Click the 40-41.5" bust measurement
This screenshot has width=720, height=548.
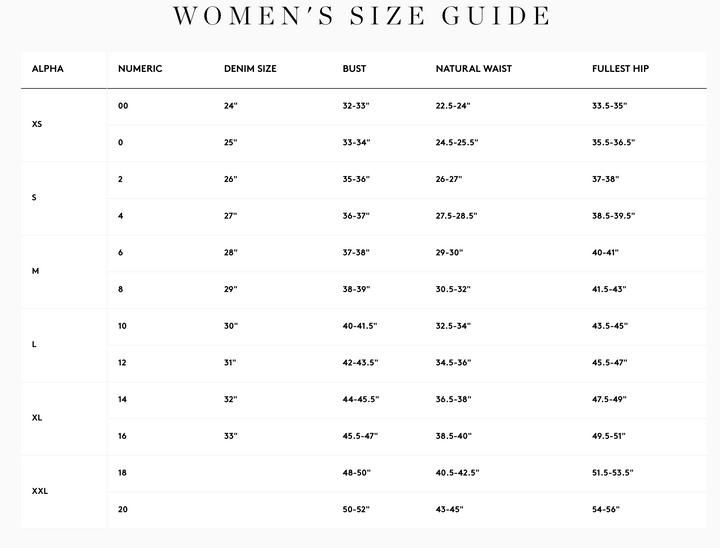[x=360, y=326]
